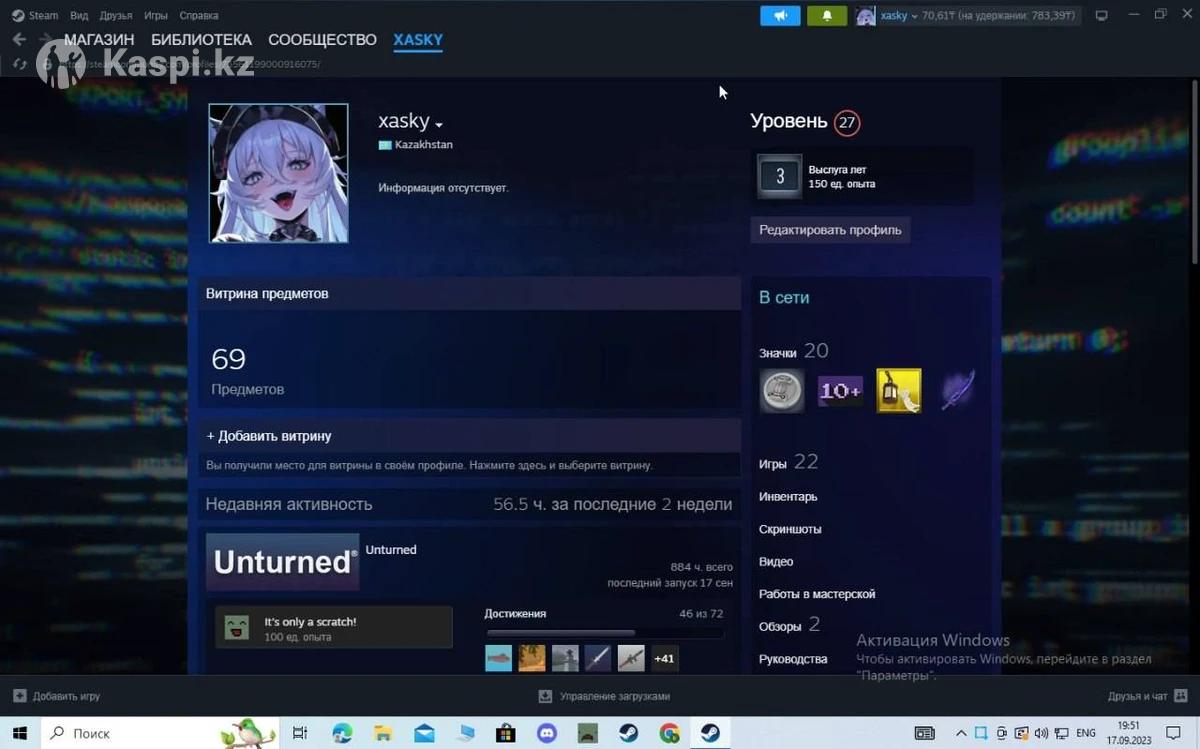1200x749 pixels.
Task: Open the Друзья menu
Action: click(x=116, y=15)
